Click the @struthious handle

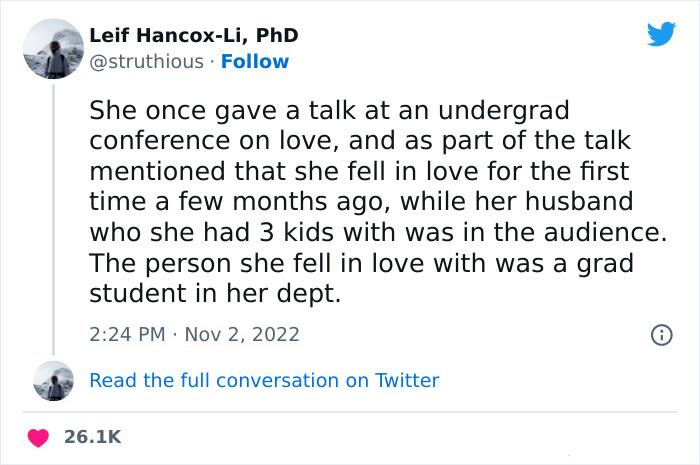[145, 61]
